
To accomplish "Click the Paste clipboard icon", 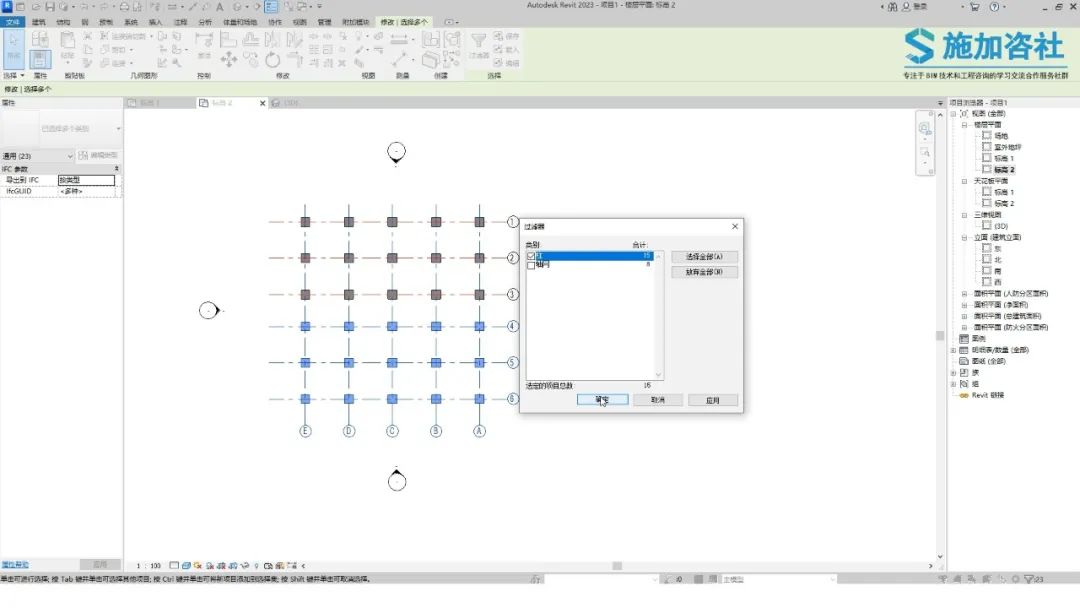I will pos(67,41).
